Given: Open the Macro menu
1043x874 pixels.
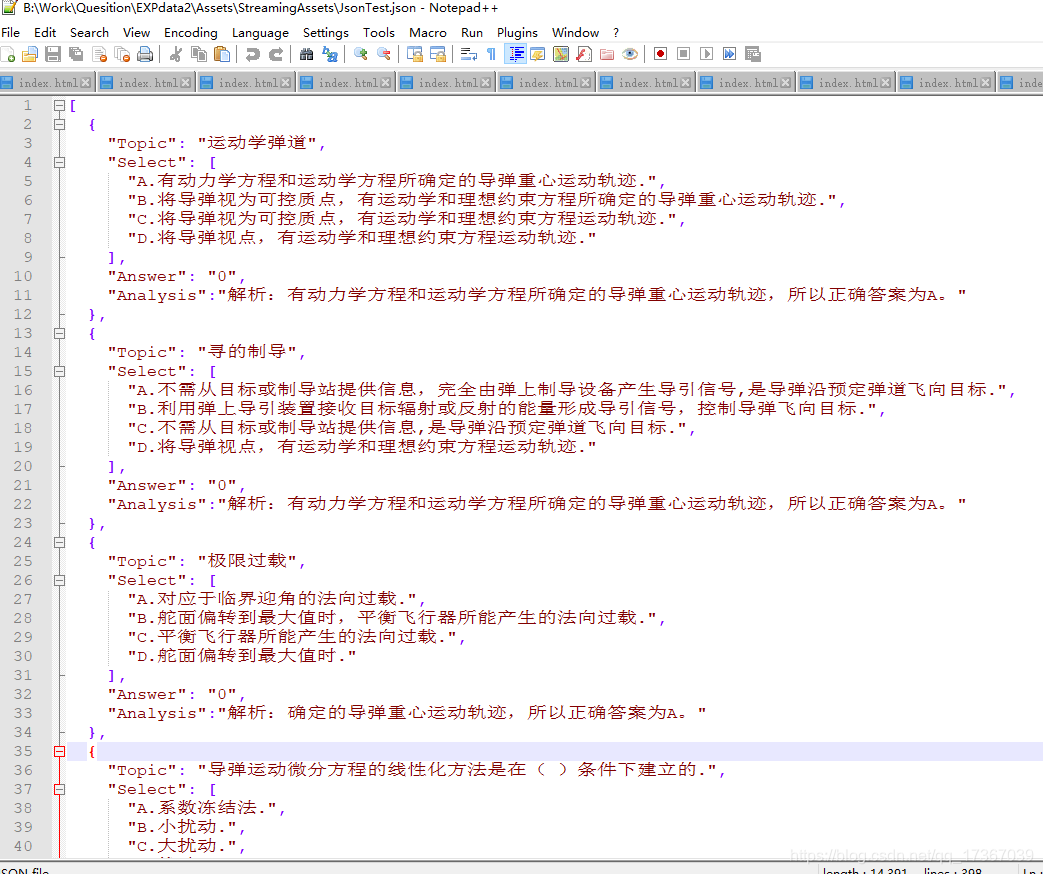Looking at the screenshot, I should tap(428, 32).
